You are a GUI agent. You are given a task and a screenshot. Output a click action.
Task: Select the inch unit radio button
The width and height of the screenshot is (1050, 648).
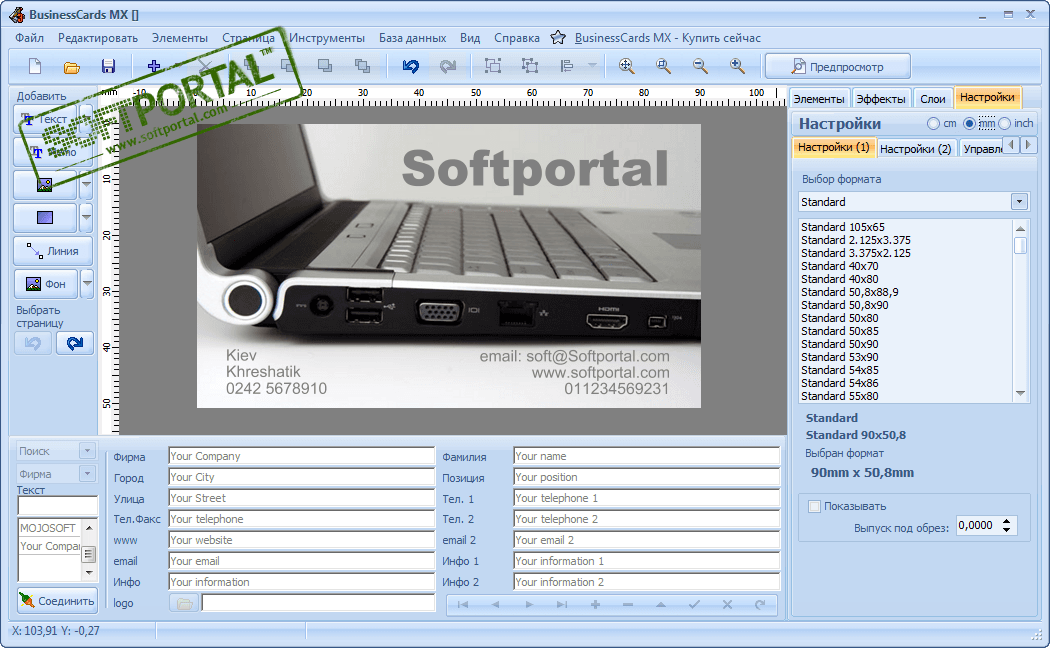(1004, 124)
